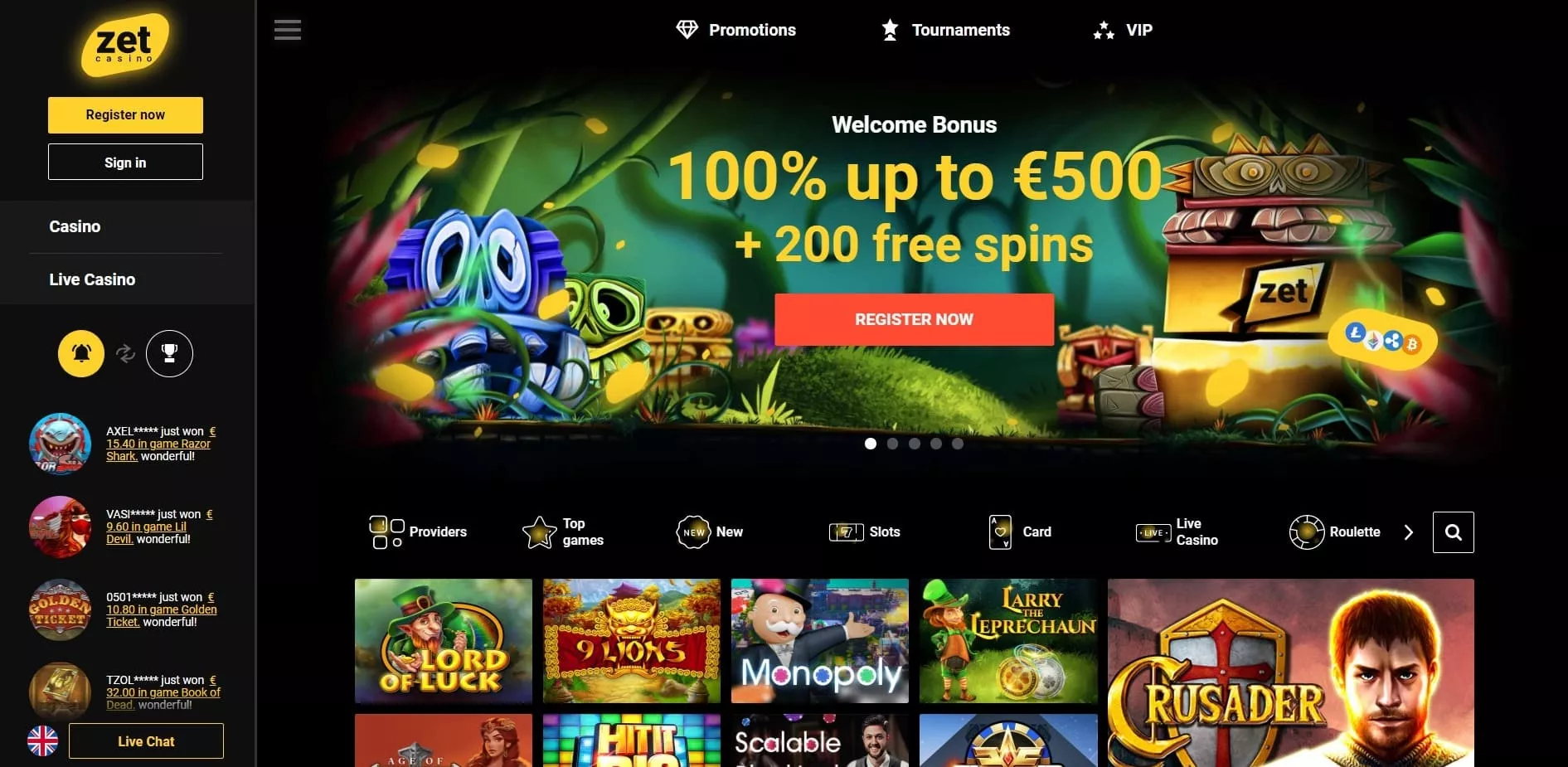The image size is (1568, 767).
Task: Jump to the last banner carousel dot
Action: point(958,444)
